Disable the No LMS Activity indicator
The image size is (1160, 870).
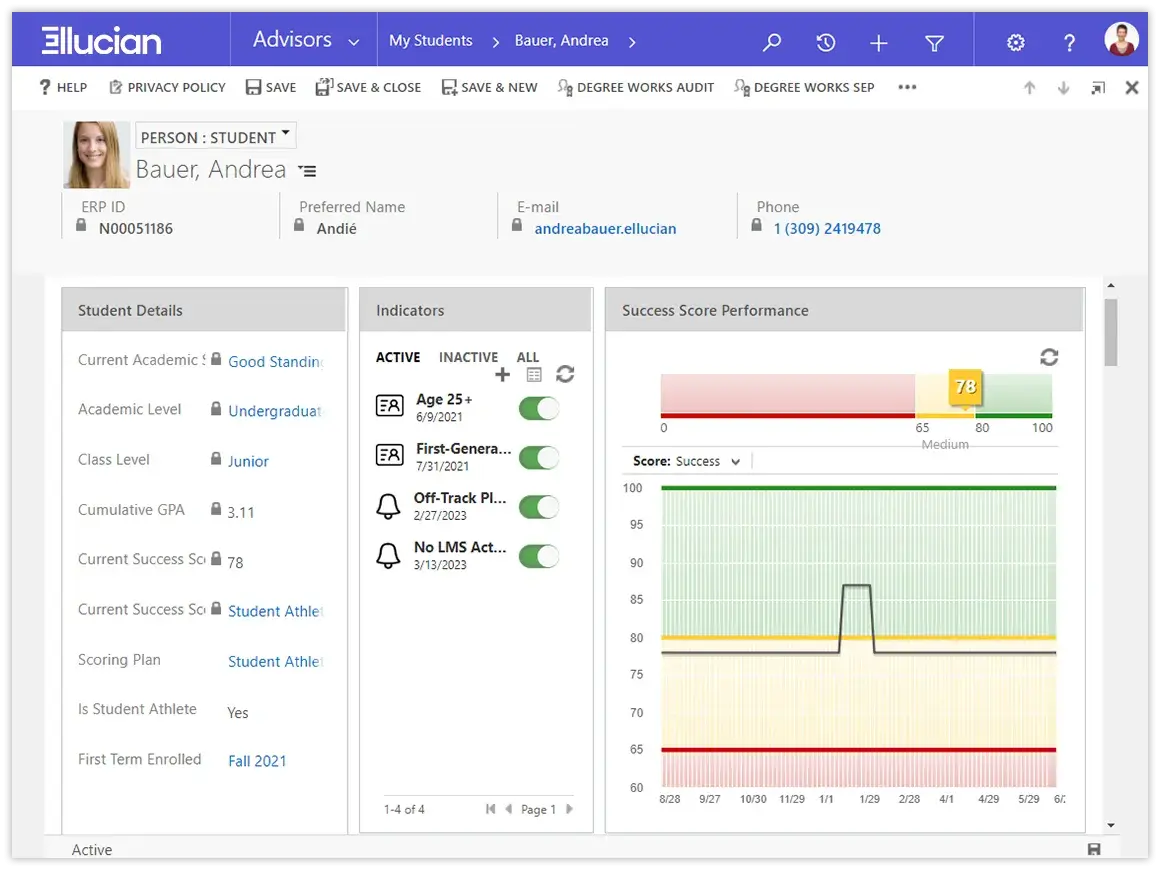[539, 556]
